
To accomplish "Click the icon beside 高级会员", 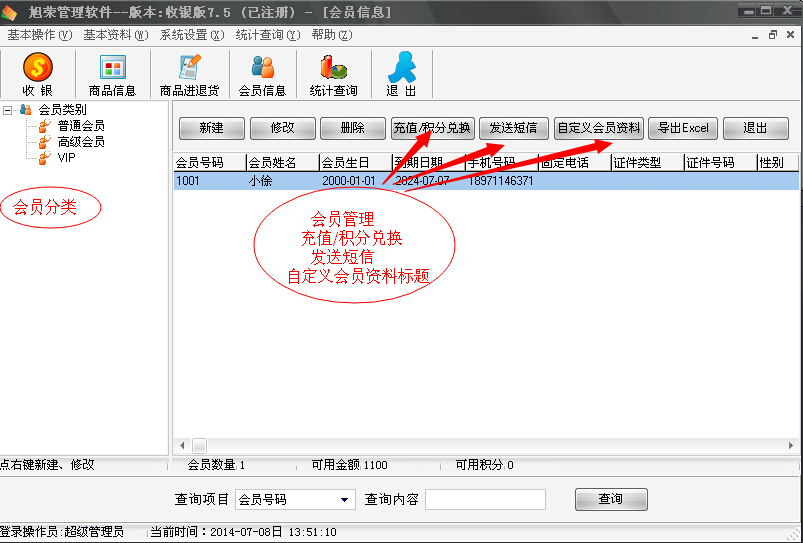I will (45, 141).
